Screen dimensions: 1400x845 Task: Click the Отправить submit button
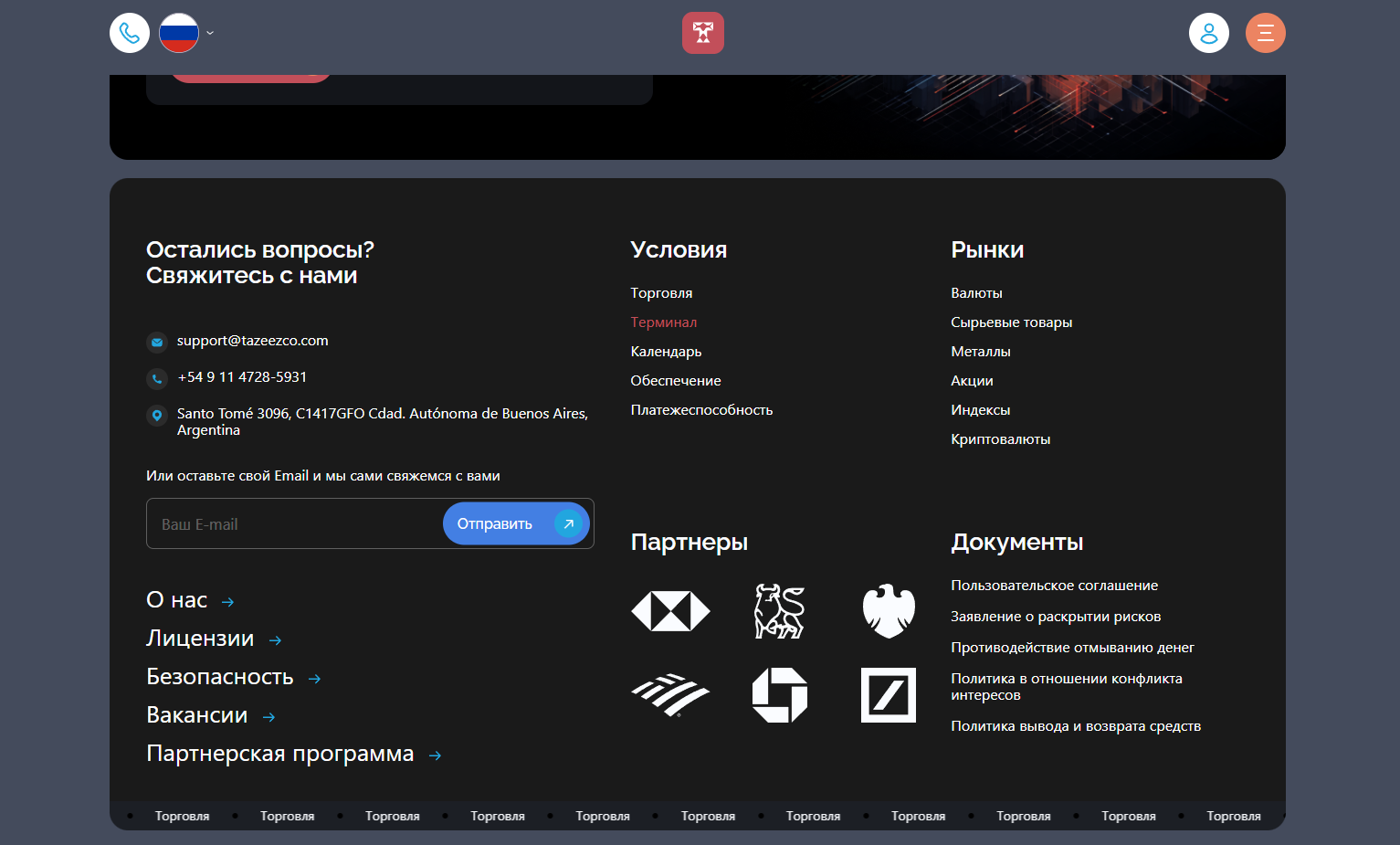point(516,523)
